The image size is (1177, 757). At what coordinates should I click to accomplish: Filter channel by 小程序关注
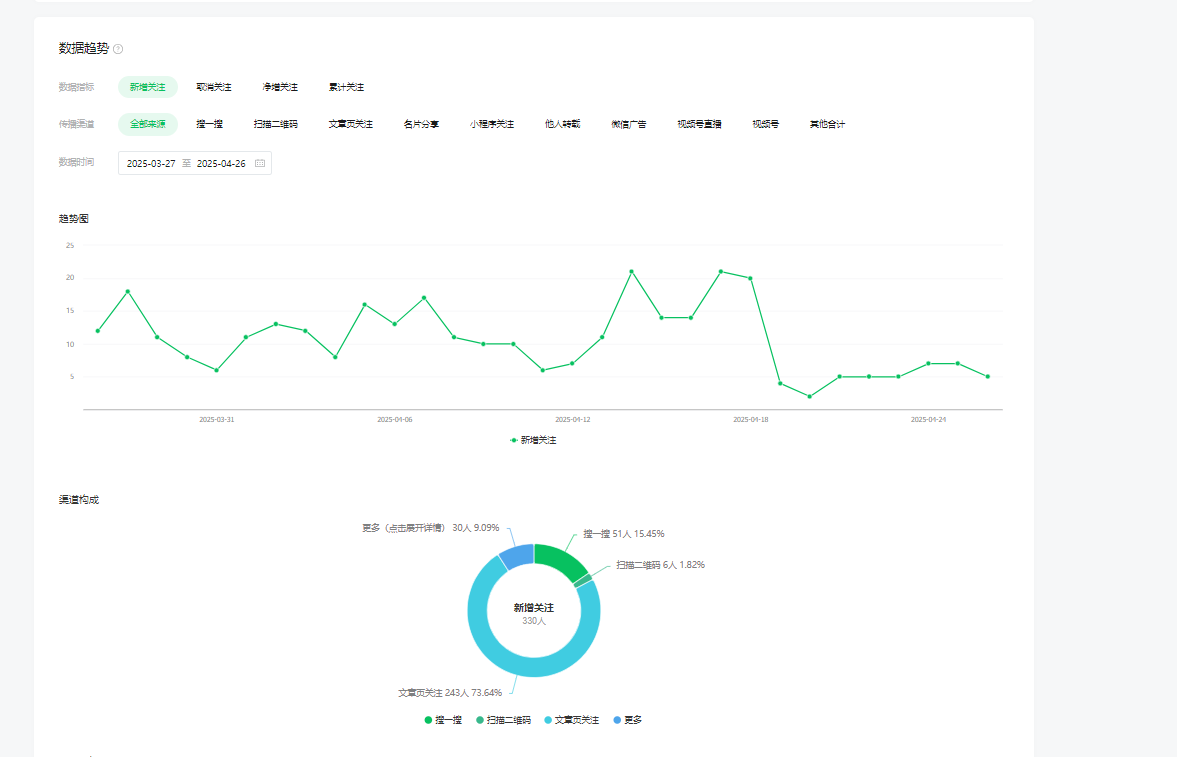pyautogui.click(x=492, y=124)
